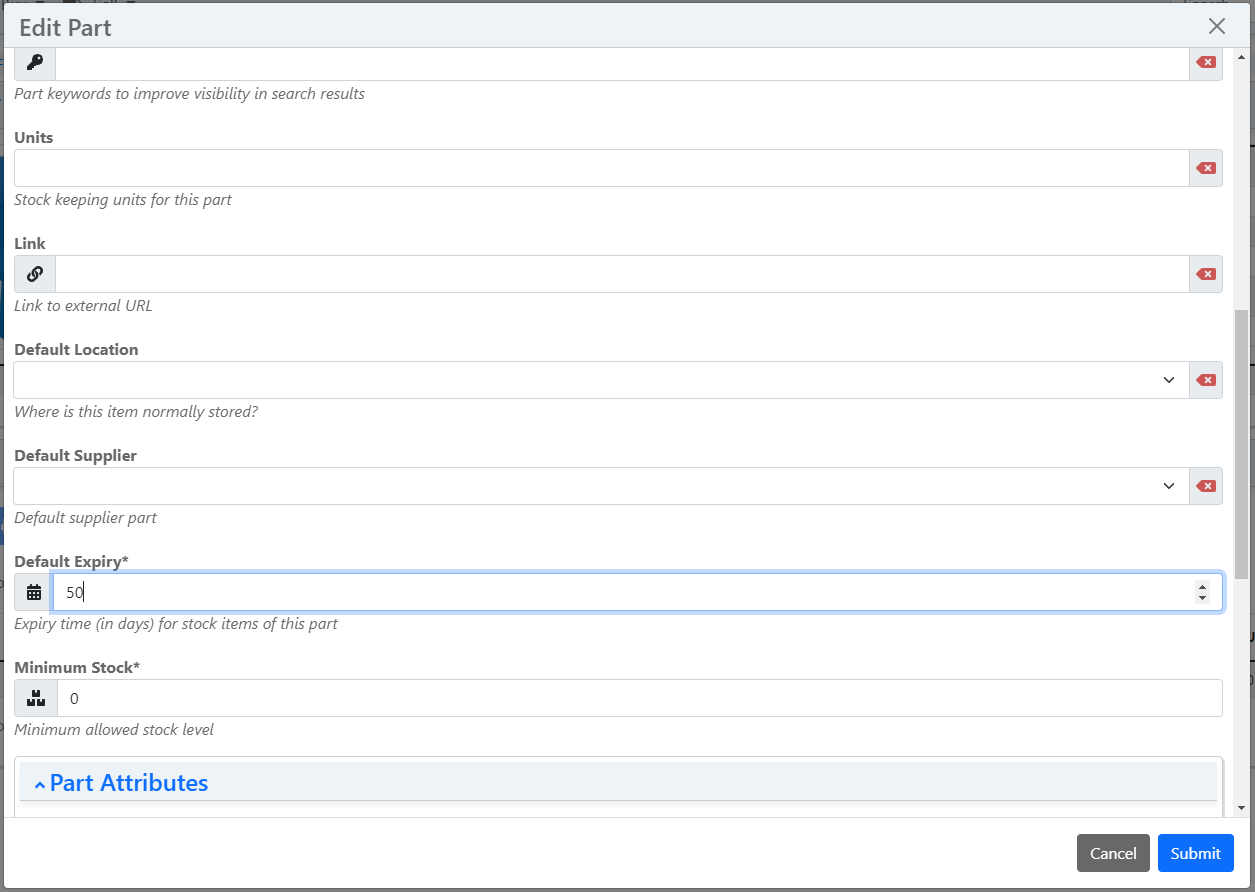Clear the Default Location selection
Image resolution: width=1255 pixels, height=892 pixels.
[x=1206, y=380]
